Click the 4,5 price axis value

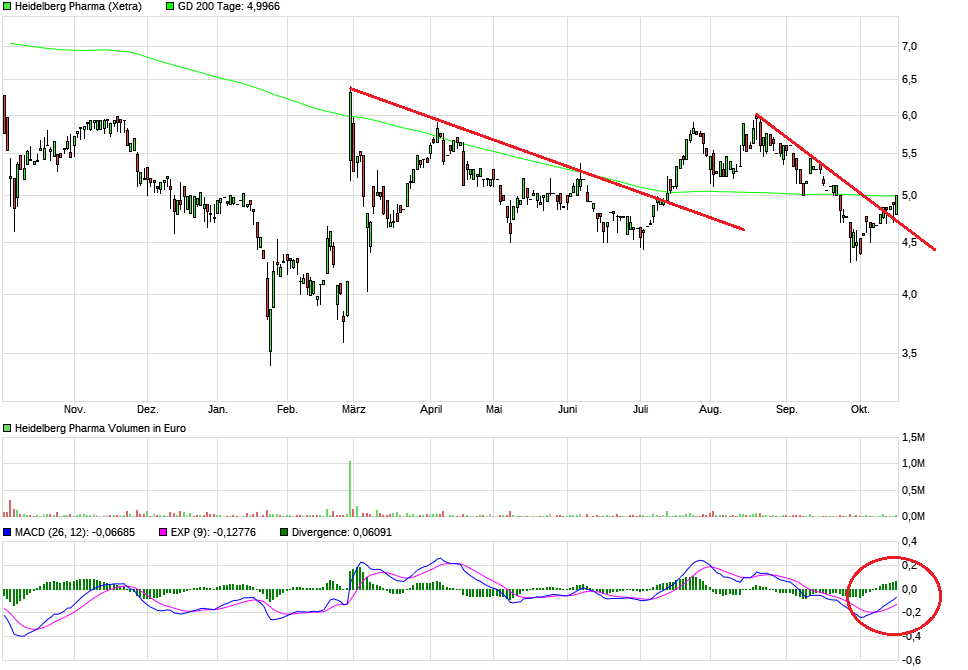pos(909,243)
